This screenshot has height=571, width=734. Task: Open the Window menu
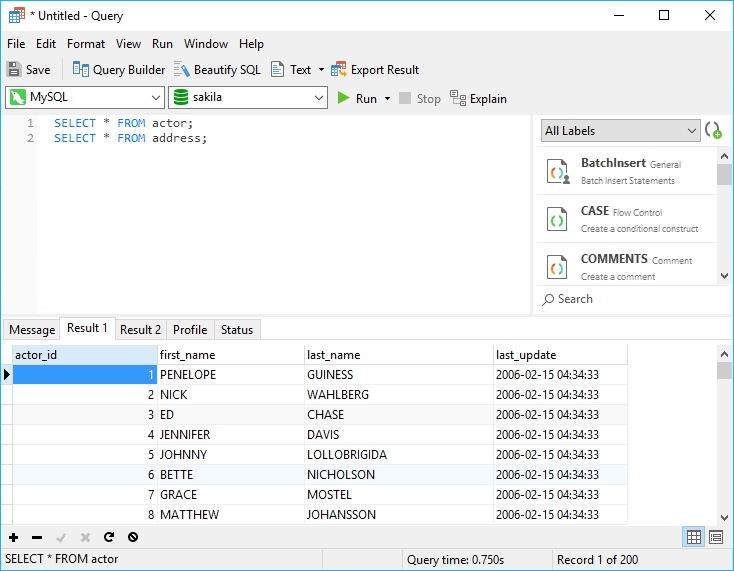(206, 44)
